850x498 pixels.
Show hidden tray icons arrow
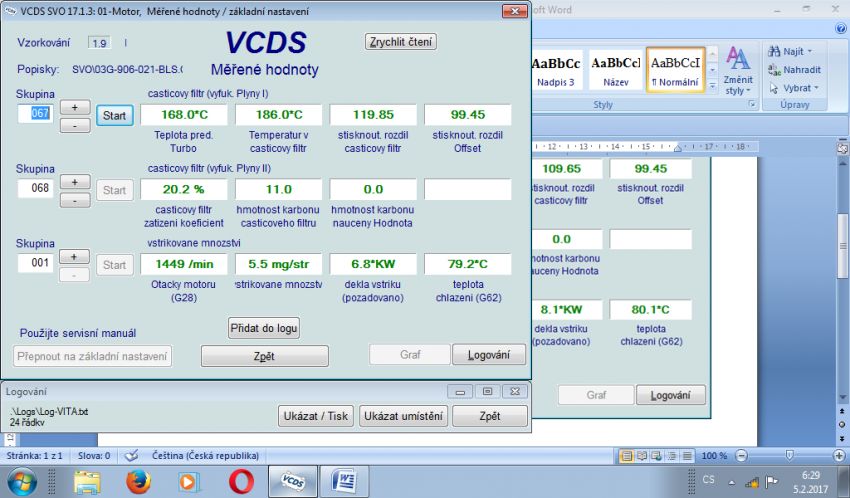click(x=732, y=482)
